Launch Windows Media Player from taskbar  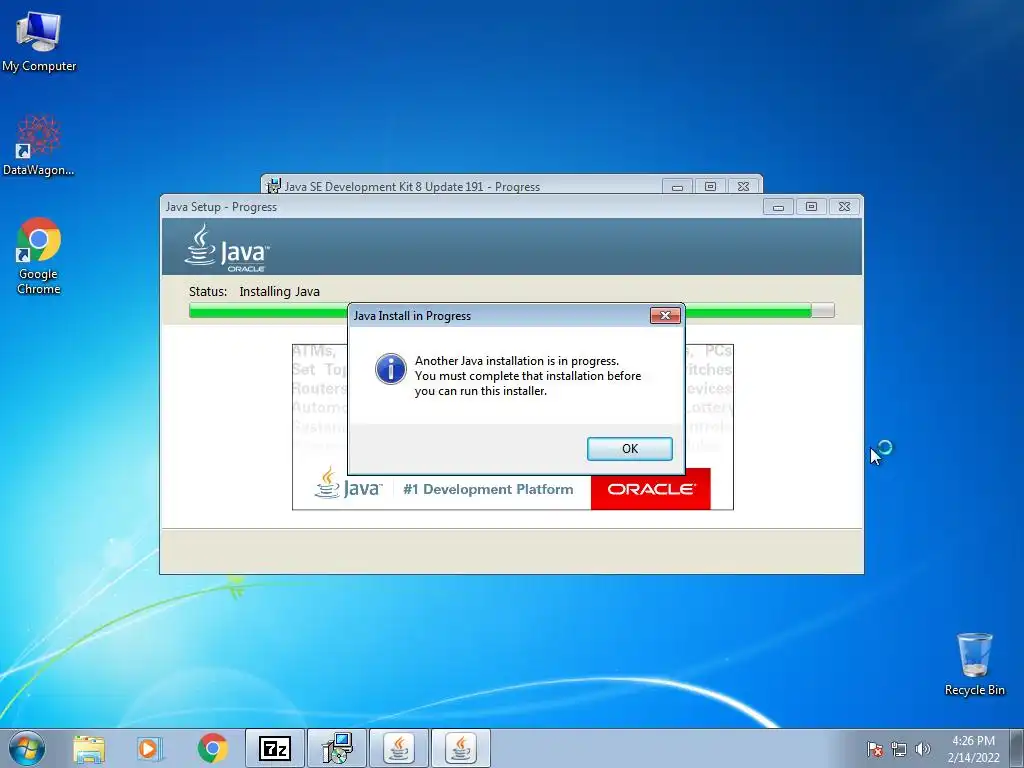click(x=150, y=748)
